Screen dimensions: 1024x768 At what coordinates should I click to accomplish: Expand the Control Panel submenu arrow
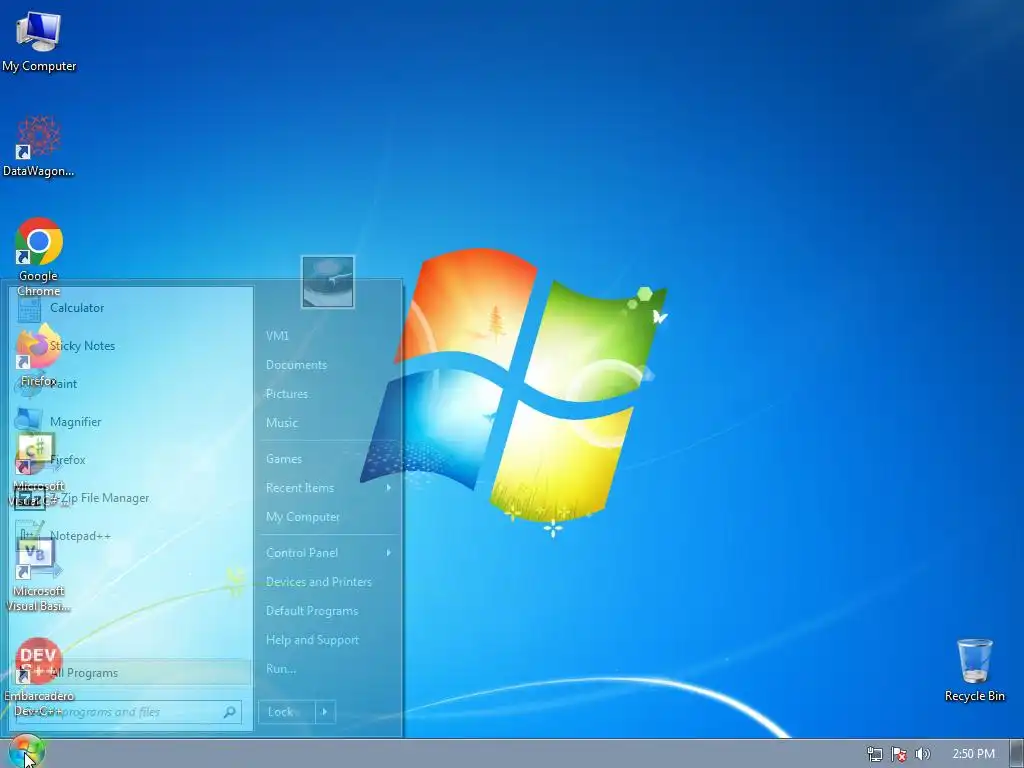pyautogui.click(x=389, y=552)
